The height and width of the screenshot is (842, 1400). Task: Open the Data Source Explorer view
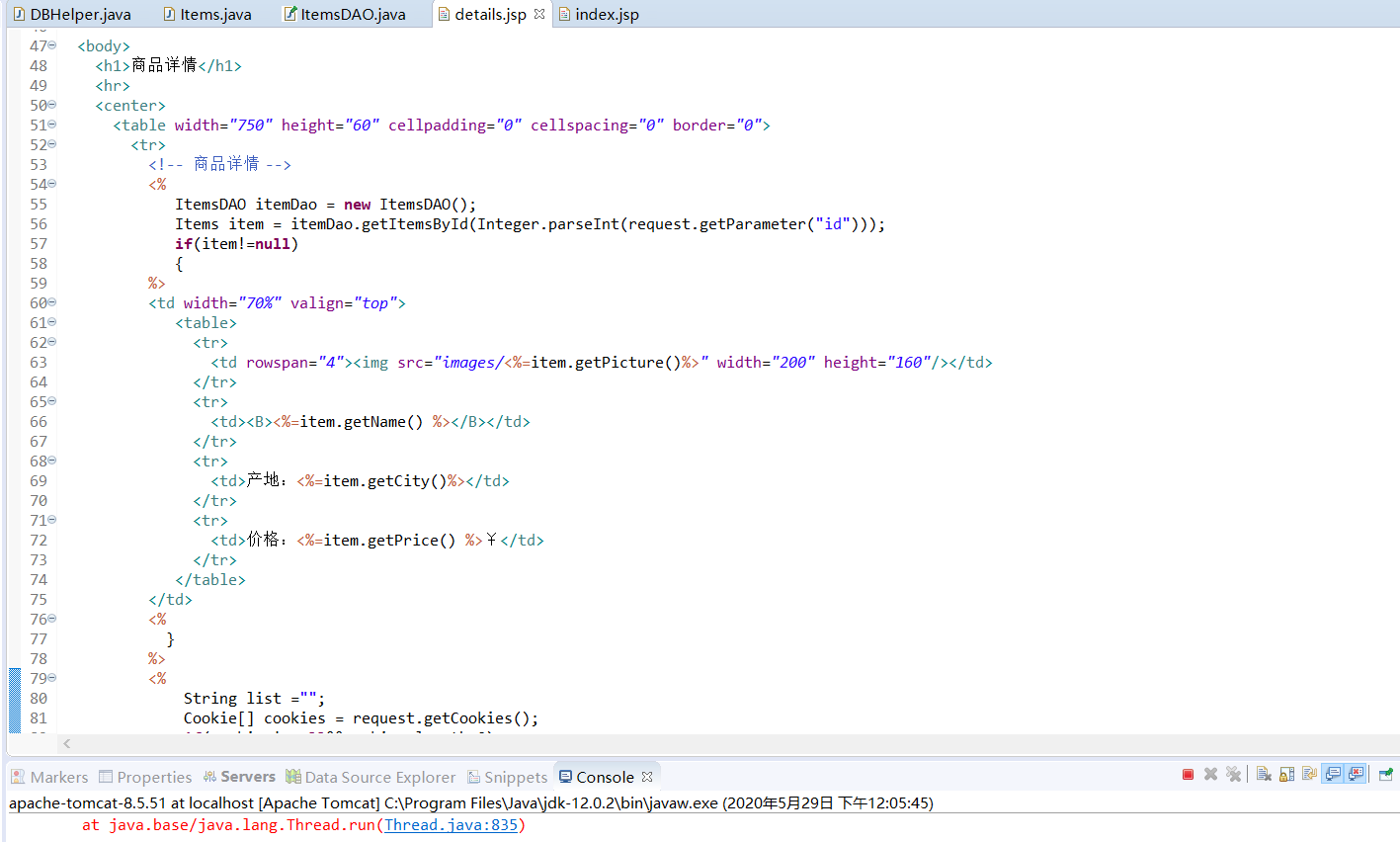click(x=371, y=777)
